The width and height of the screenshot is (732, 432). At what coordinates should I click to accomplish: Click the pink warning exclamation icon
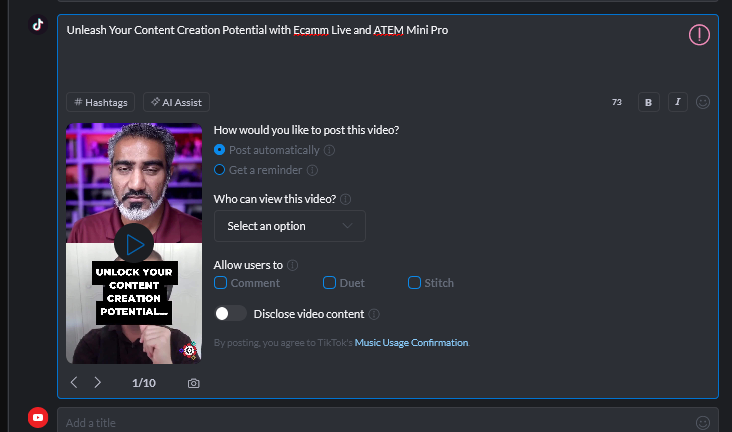[699, 35]
